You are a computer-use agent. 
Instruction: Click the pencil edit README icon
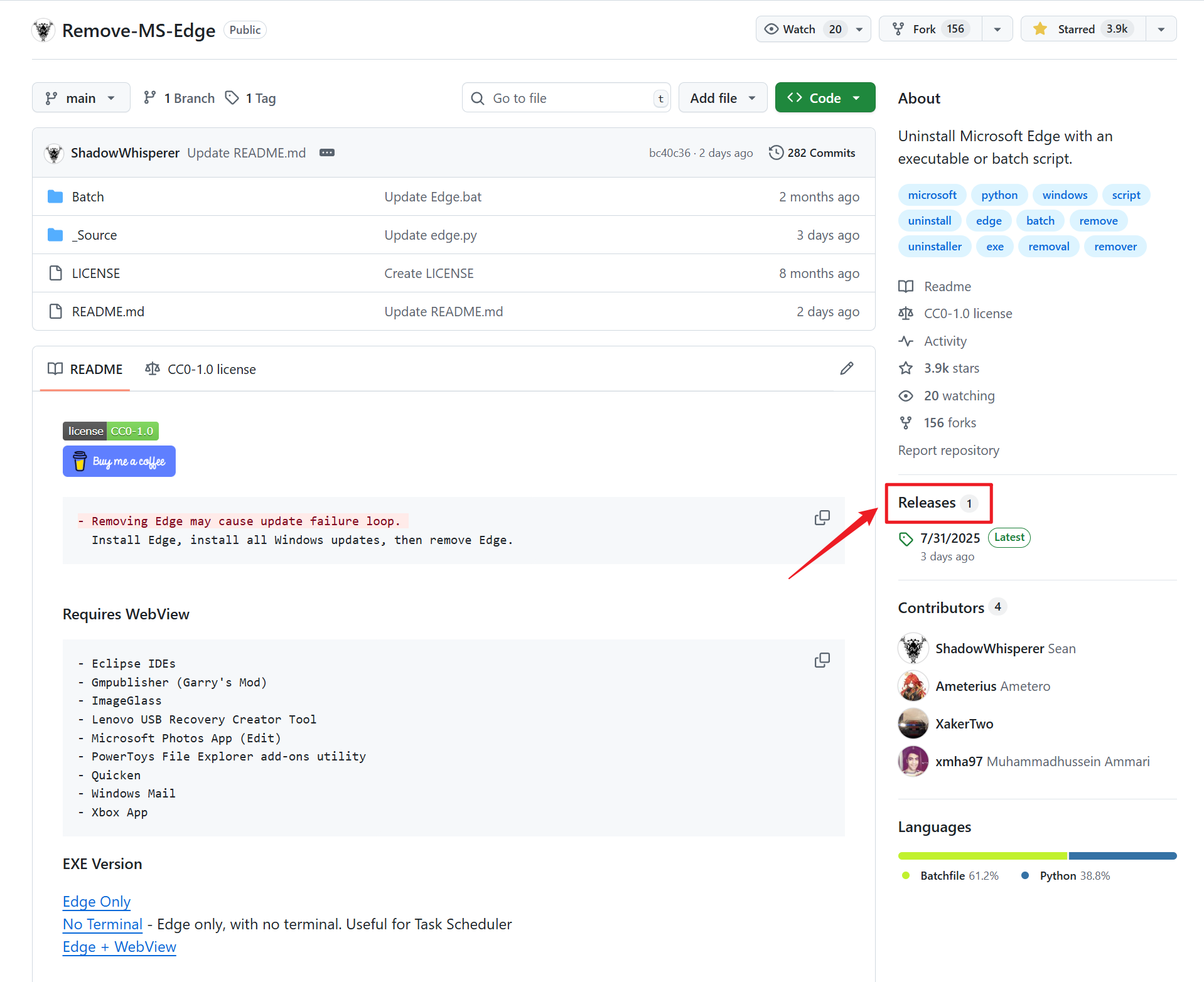[x=847, y=368]
